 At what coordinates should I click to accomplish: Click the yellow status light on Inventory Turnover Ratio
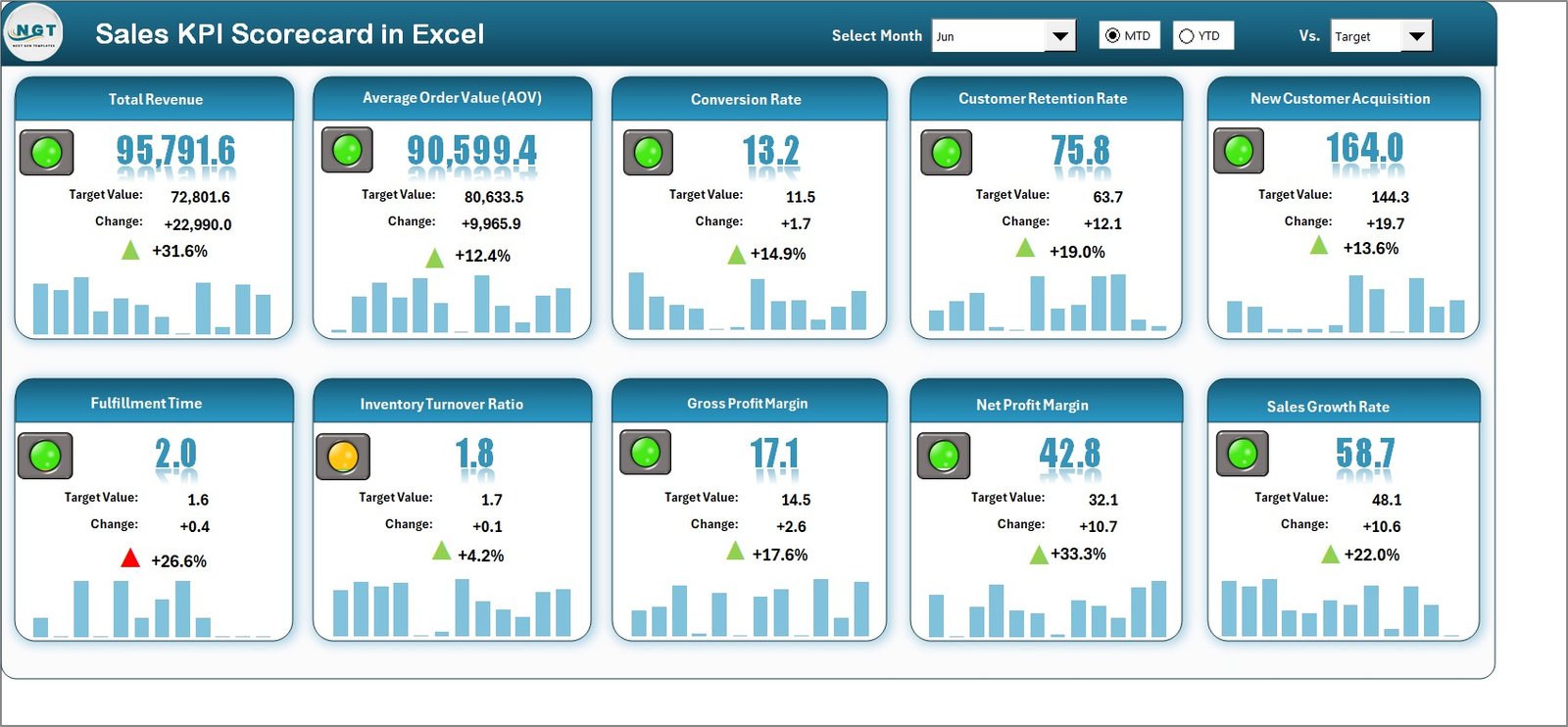coord(342,457)
